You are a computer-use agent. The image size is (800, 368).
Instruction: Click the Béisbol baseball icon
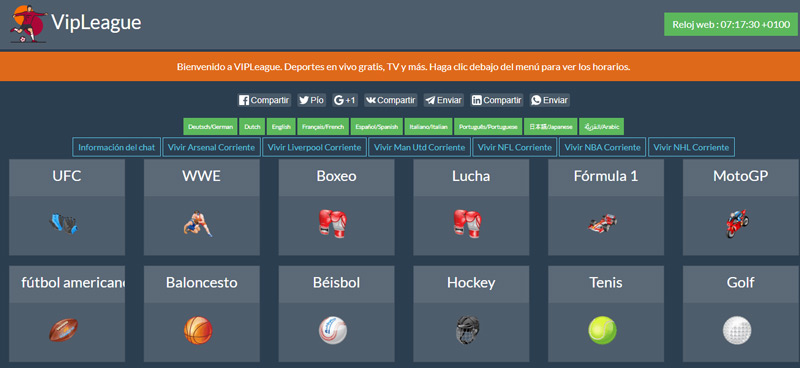coord(333,330)
